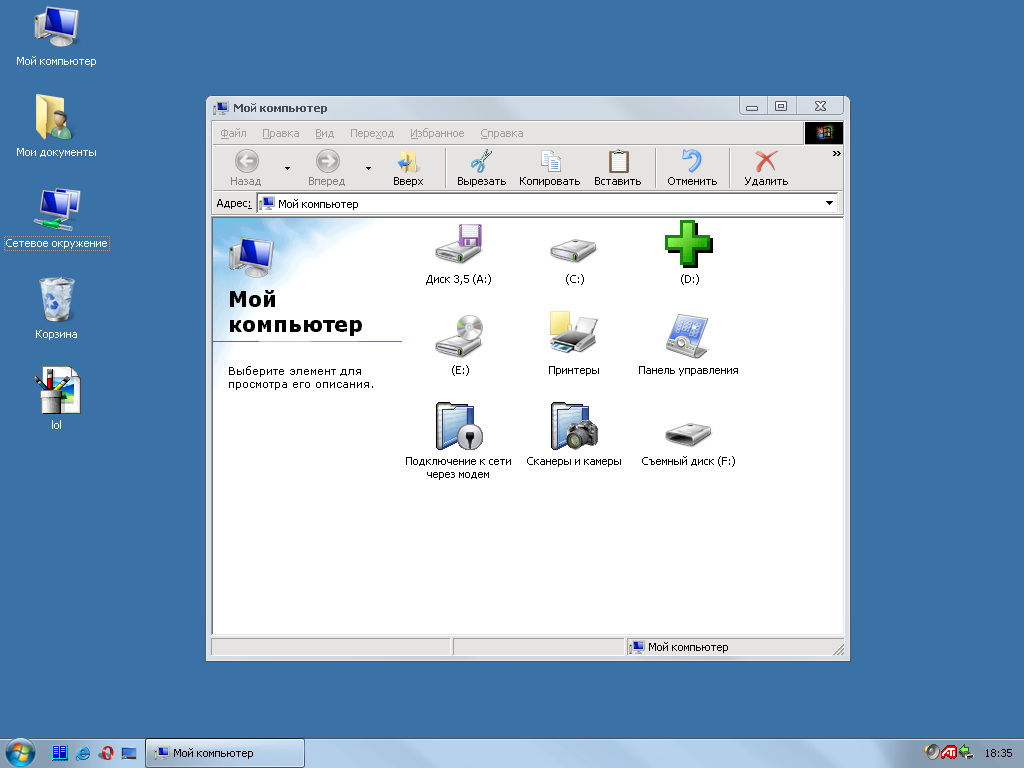Select Корзина recycle bin icon
The height and width of the screenshot is (768, 1024).
point(56,308)
